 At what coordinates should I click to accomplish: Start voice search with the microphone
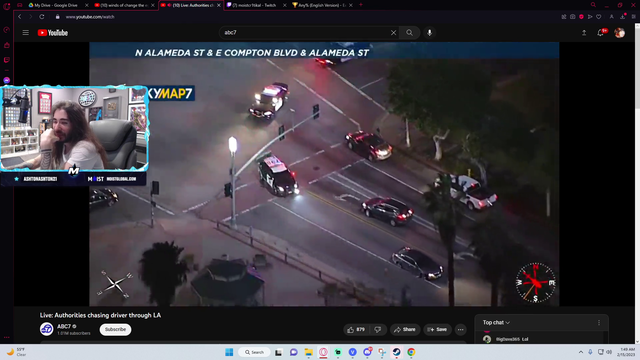pos(429,33)
